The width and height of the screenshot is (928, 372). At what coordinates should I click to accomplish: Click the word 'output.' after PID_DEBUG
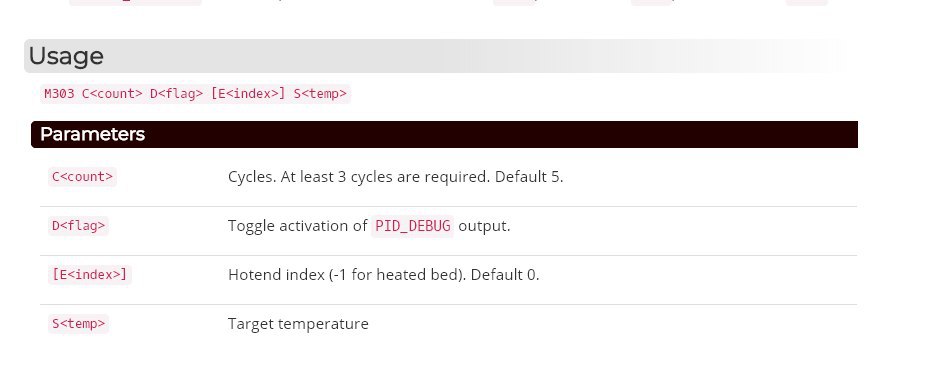pos(484,226)
